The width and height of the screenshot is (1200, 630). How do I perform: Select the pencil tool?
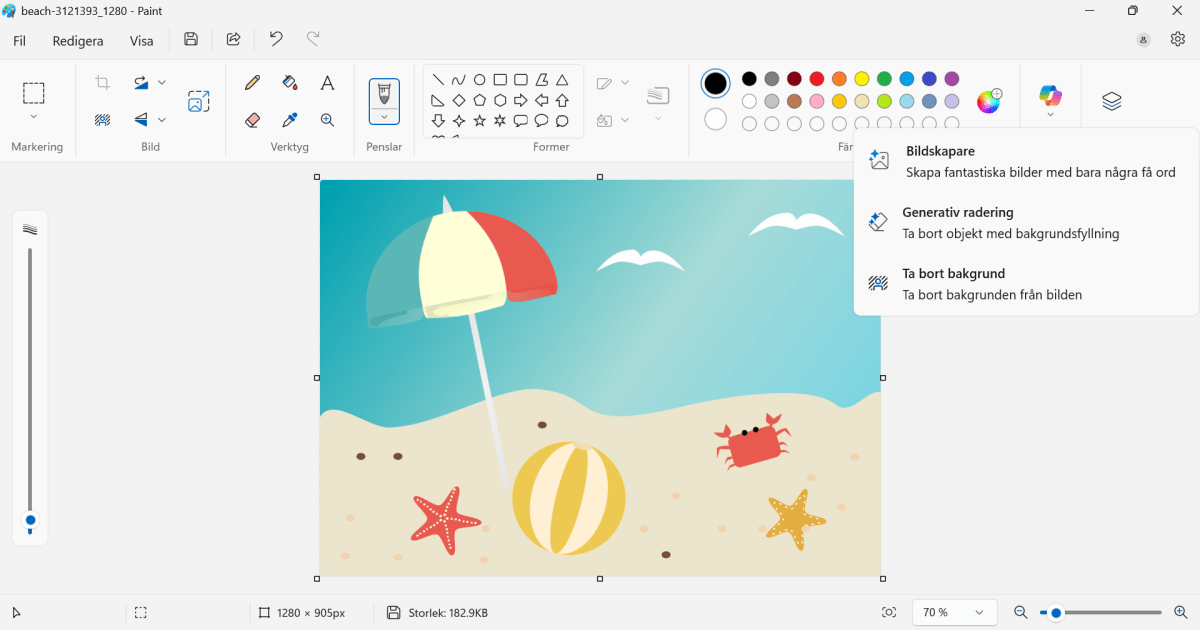pos(252,82)
